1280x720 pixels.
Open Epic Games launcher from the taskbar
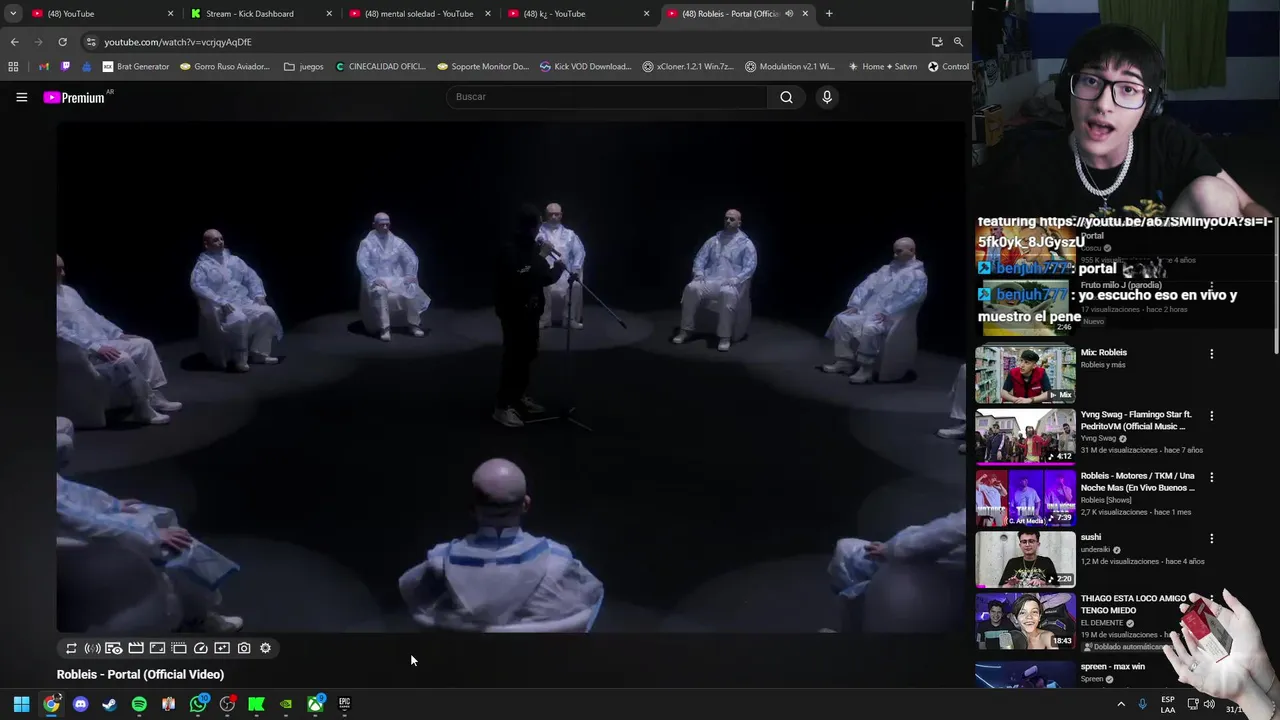coord(344,704)
